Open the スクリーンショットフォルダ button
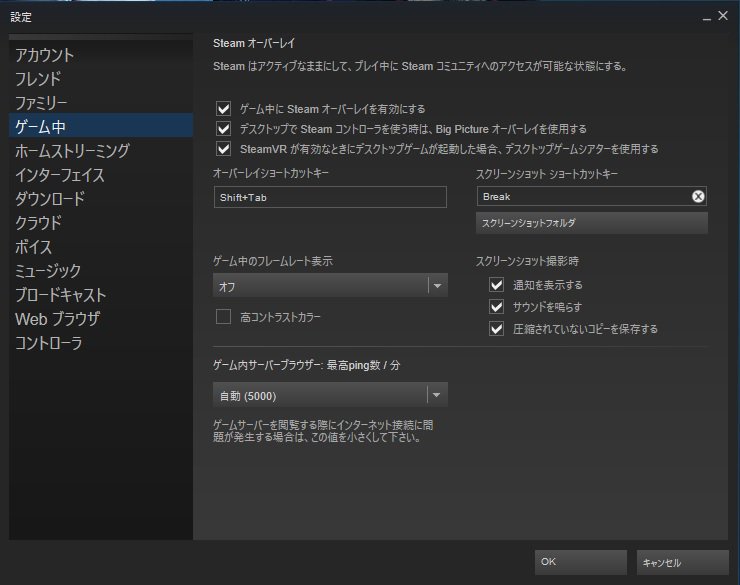 [592, 223]
